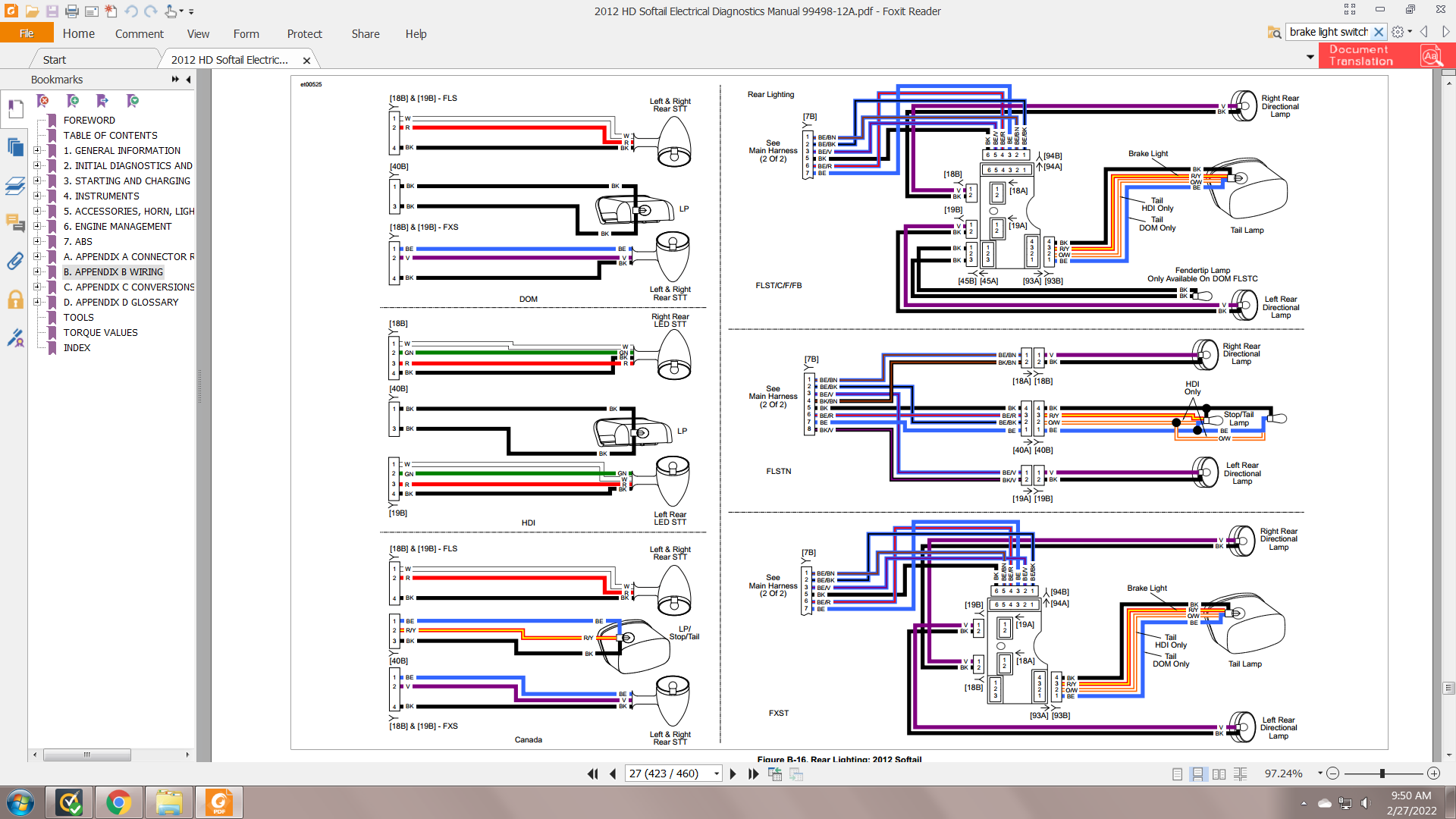Enable the facing pages view mode
This screenshot has height=819, width=1456.
point(1219,773)
